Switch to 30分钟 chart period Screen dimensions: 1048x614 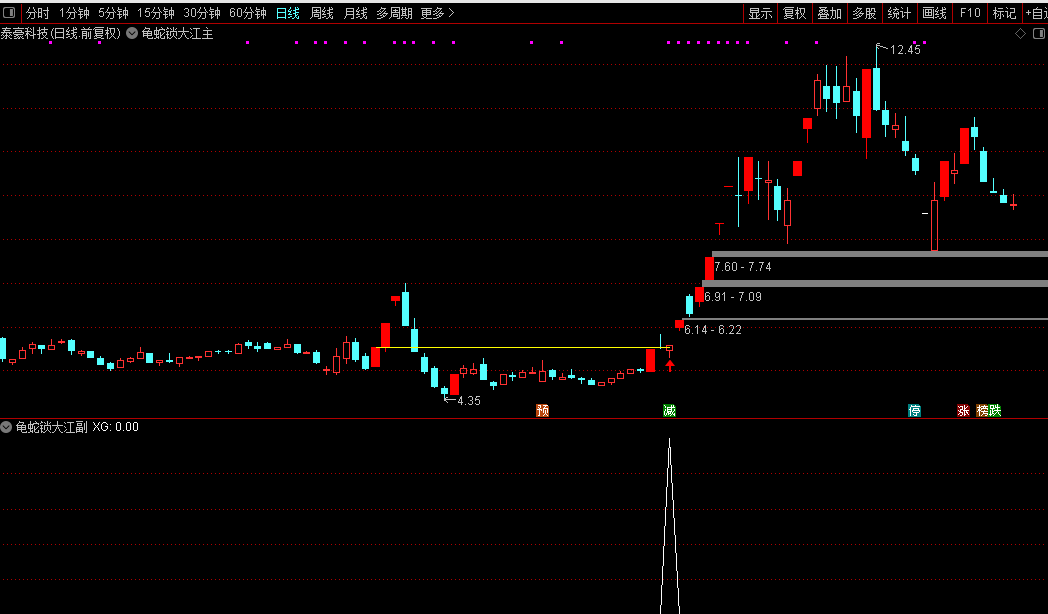click(202, 13)
